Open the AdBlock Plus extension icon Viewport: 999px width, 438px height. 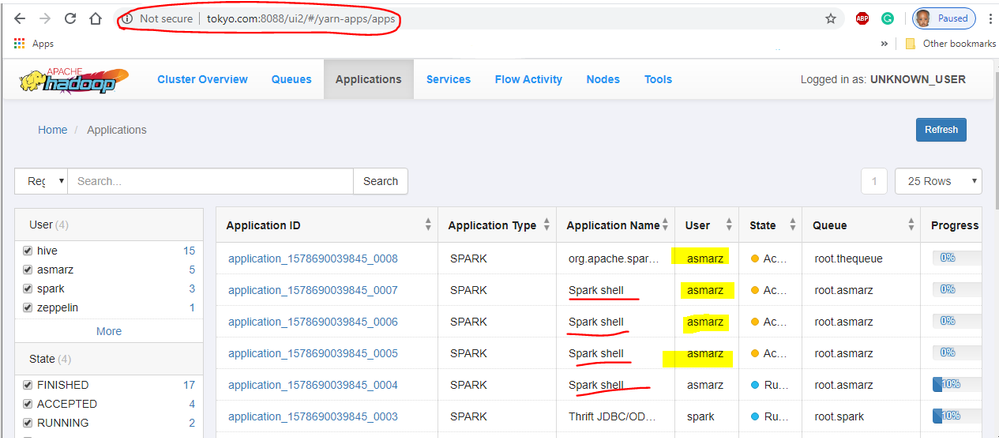tap(862, 18)
